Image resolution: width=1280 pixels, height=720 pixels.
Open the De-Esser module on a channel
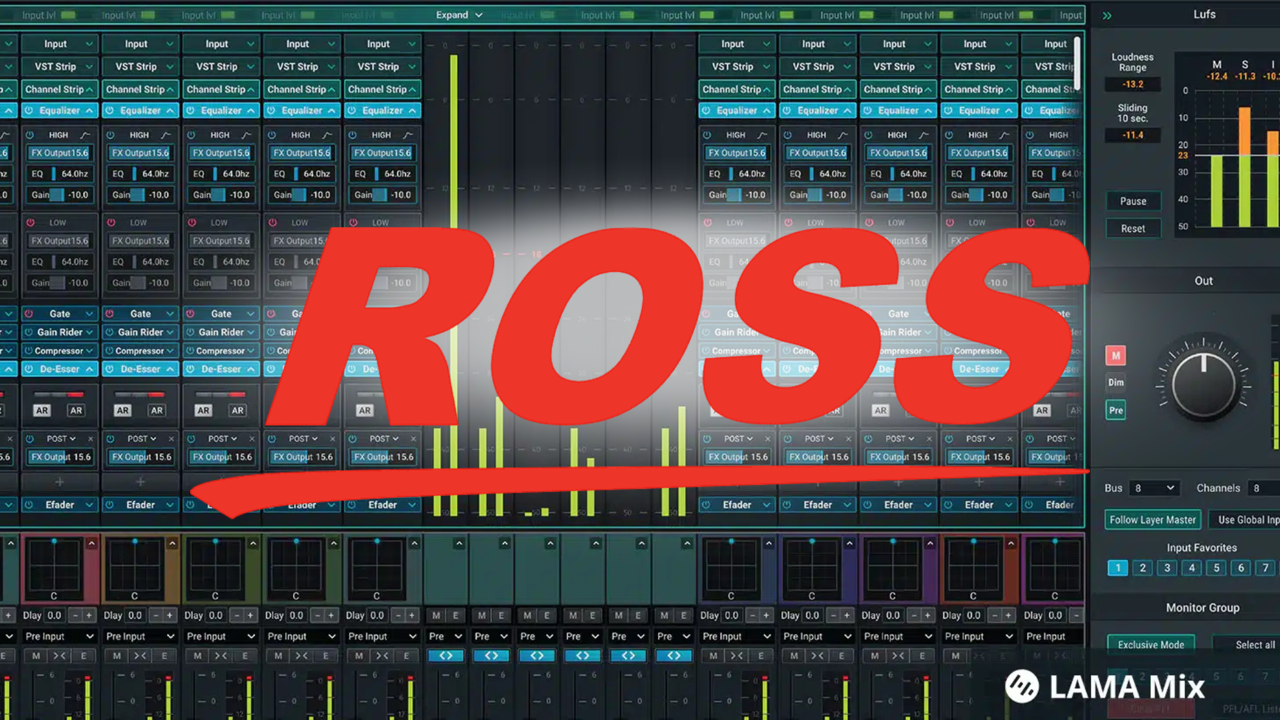pyautogui.click(x=58, y=368)
